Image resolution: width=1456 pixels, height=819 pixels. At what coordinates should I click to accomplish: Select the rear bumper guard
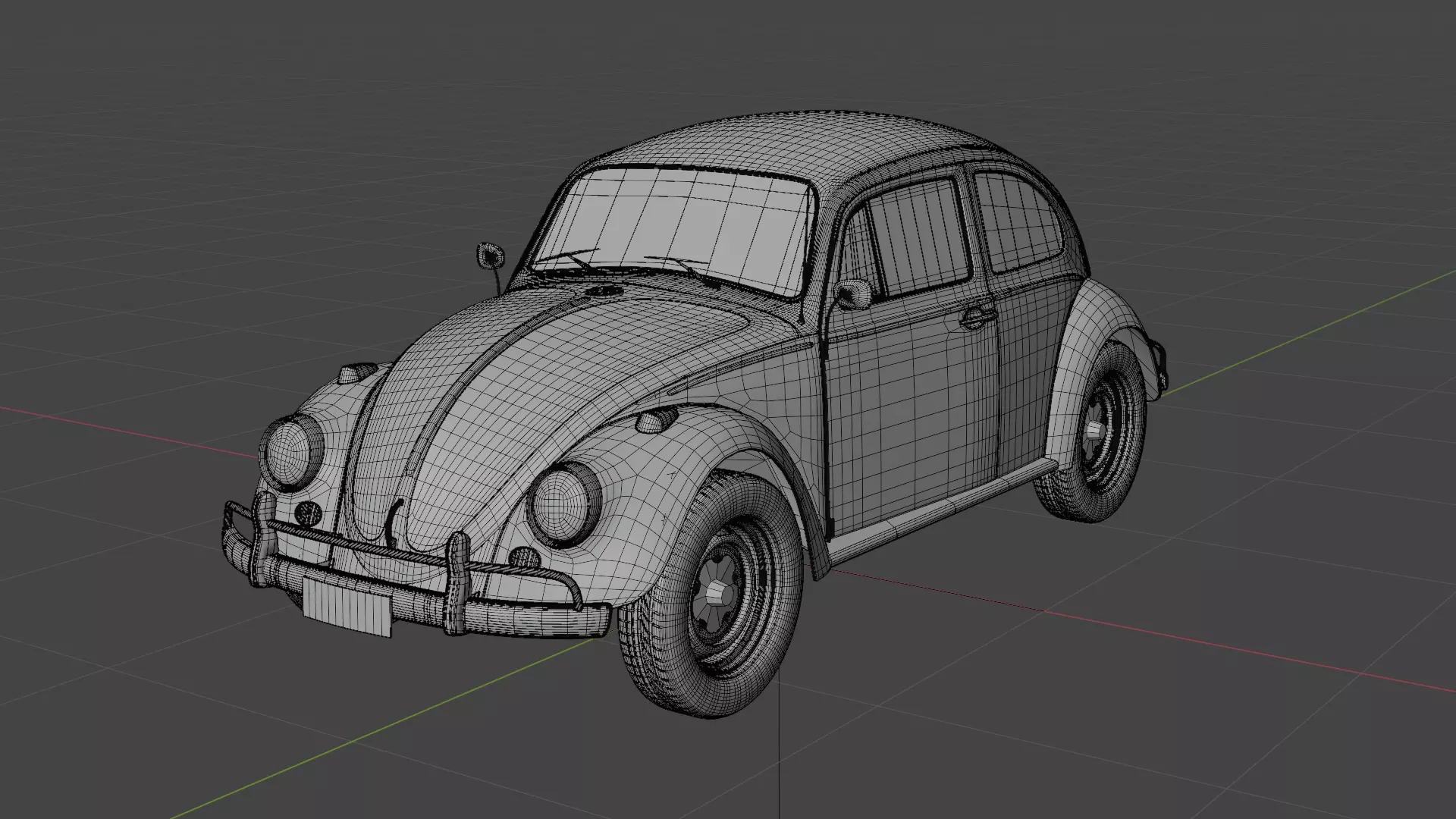click(x=1159, y=367)
